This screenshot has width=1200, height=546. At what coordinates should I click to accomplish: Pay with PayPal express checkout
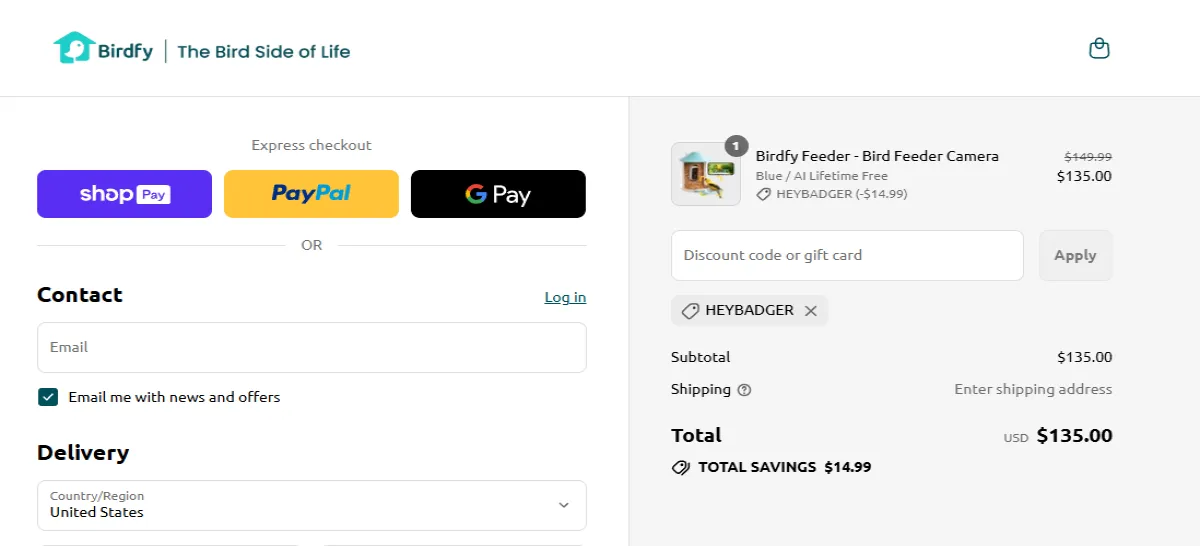311,194
